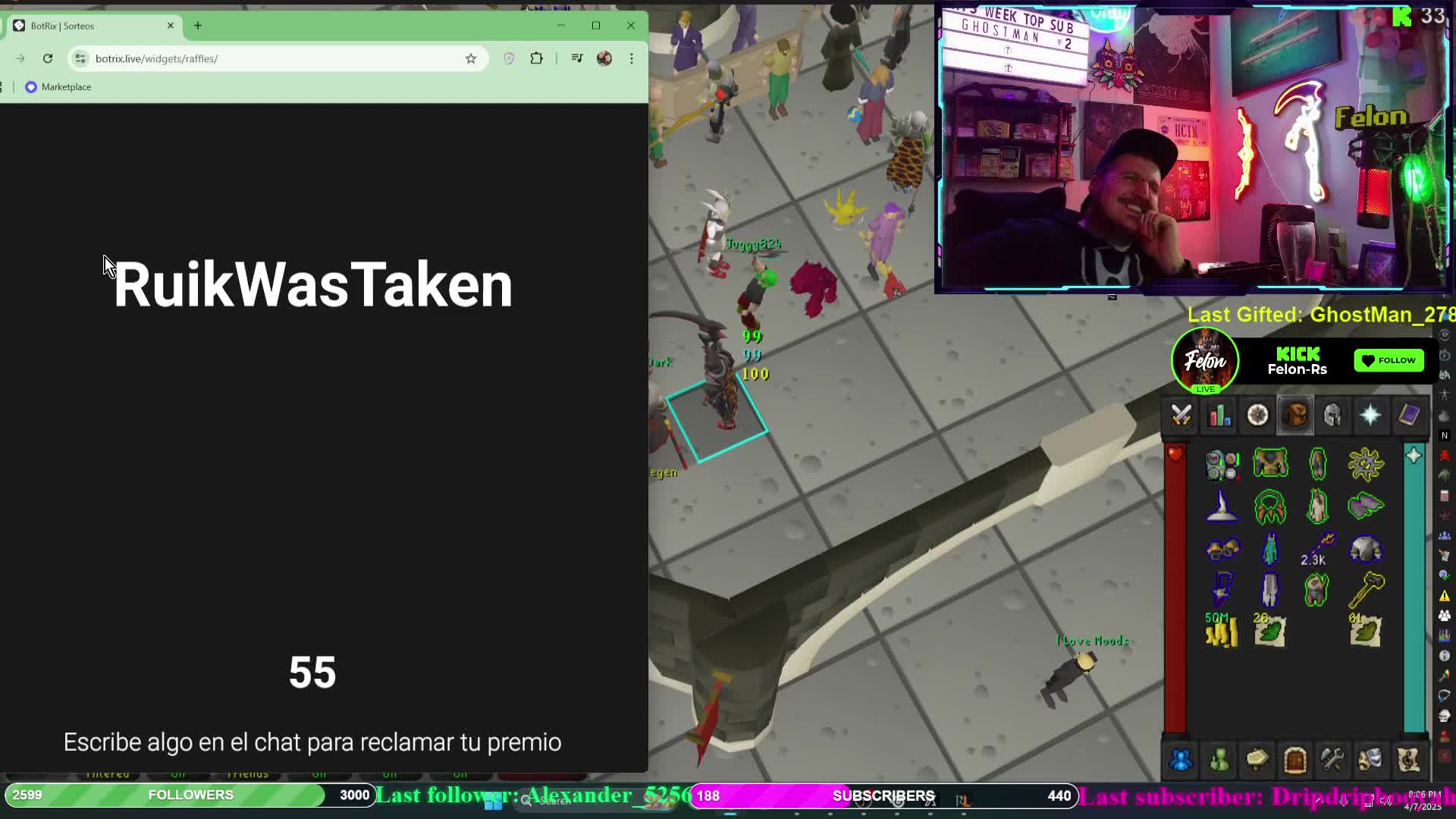Open the Quest list tab

[x=1257, y=416]
